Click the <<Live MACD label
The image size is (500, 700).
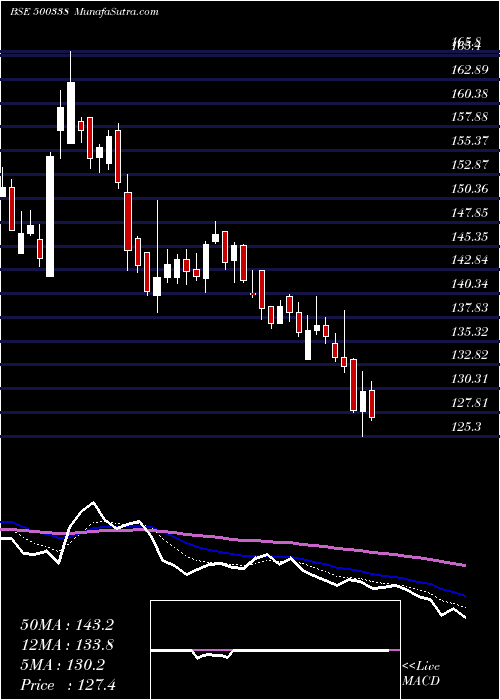(x=421, y=674)
